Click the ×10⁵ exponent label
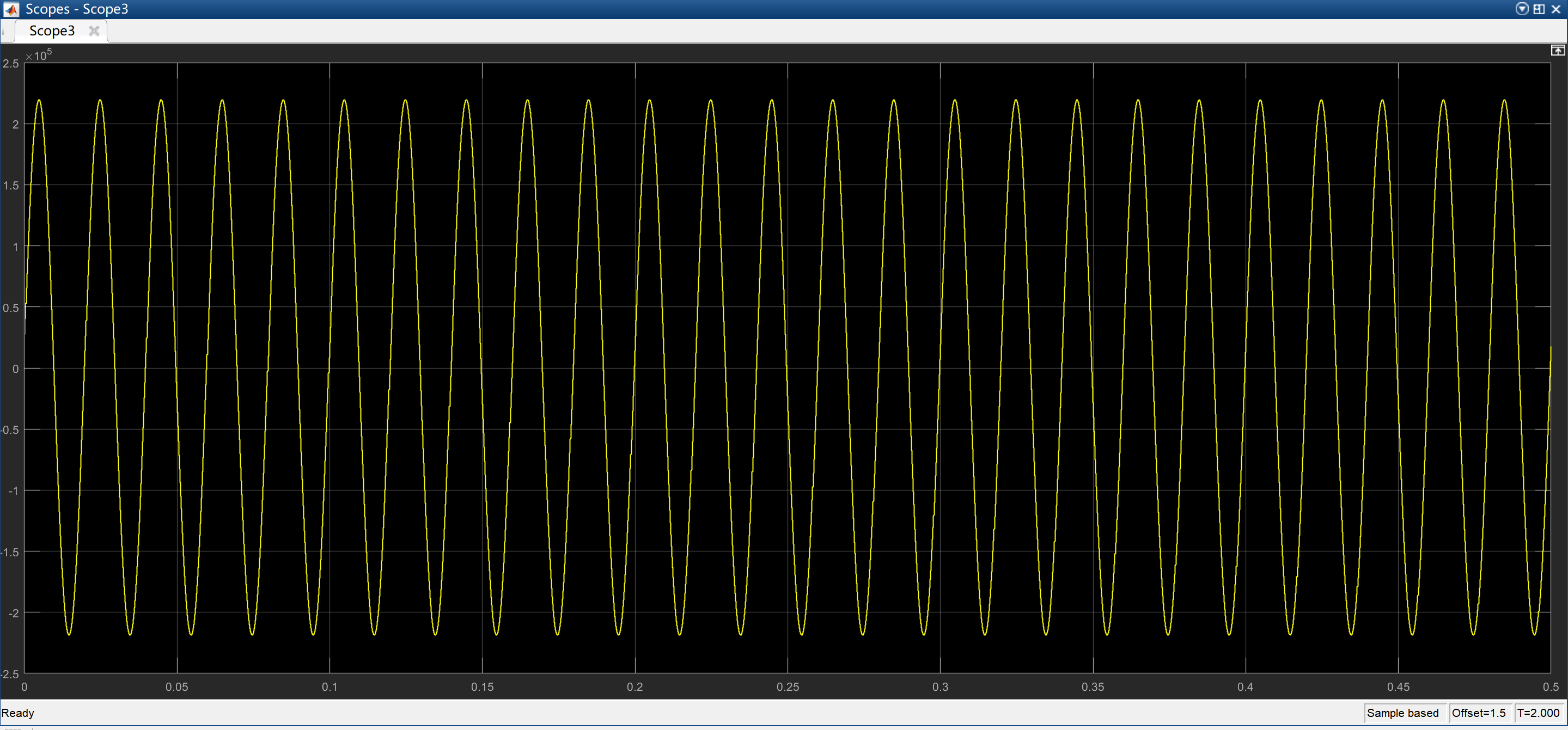1568x730 pixels. (38, 56)
